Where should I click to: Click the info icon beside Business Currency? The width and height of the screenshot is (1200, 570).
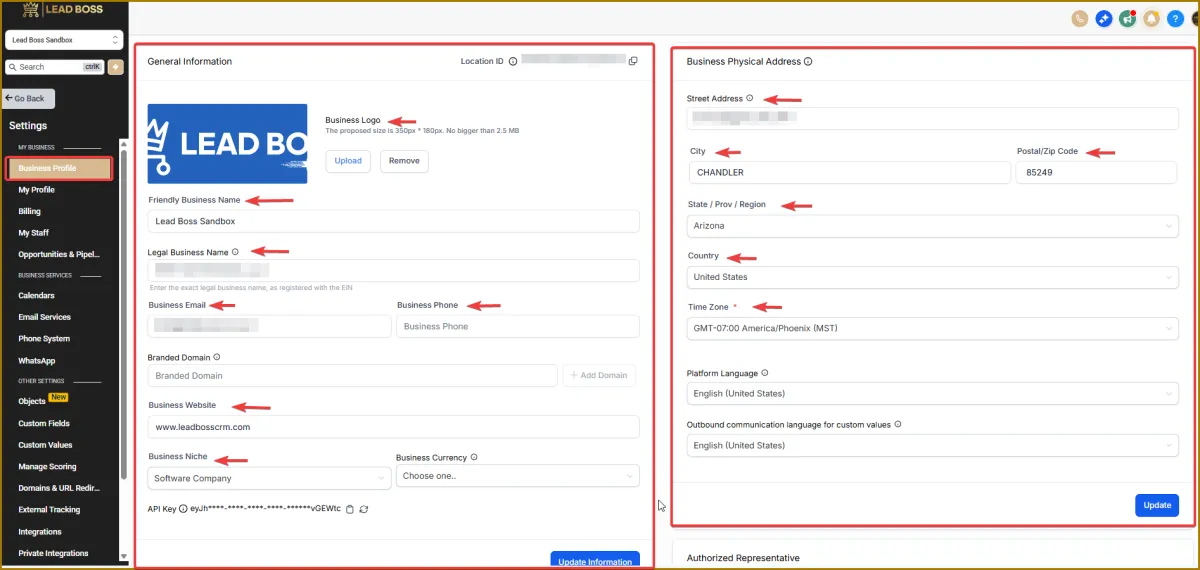tap(474, 457)
